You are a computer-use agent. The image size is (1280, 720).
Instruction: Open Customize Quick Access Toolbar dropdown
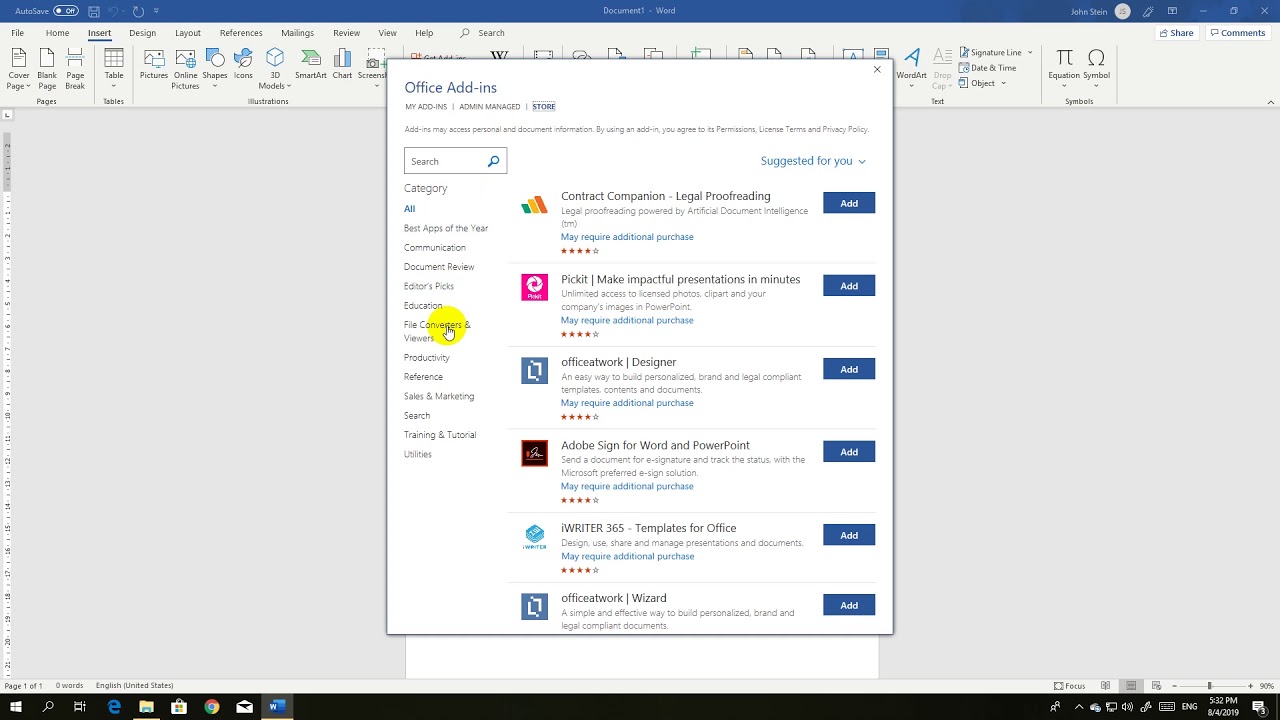click(x=157, y=11)
